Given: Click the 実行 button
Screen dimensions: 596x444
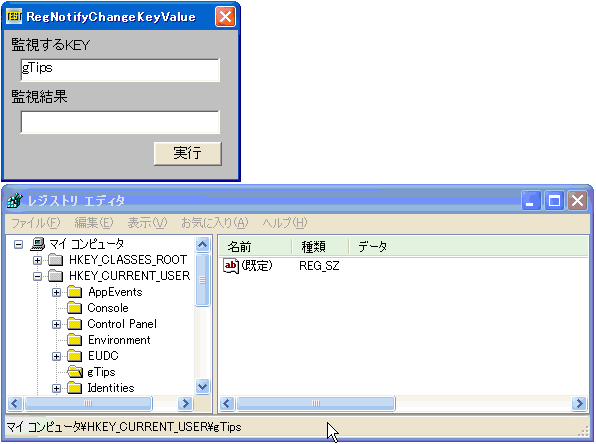Looking at the screenshot, I should (188, 154).
